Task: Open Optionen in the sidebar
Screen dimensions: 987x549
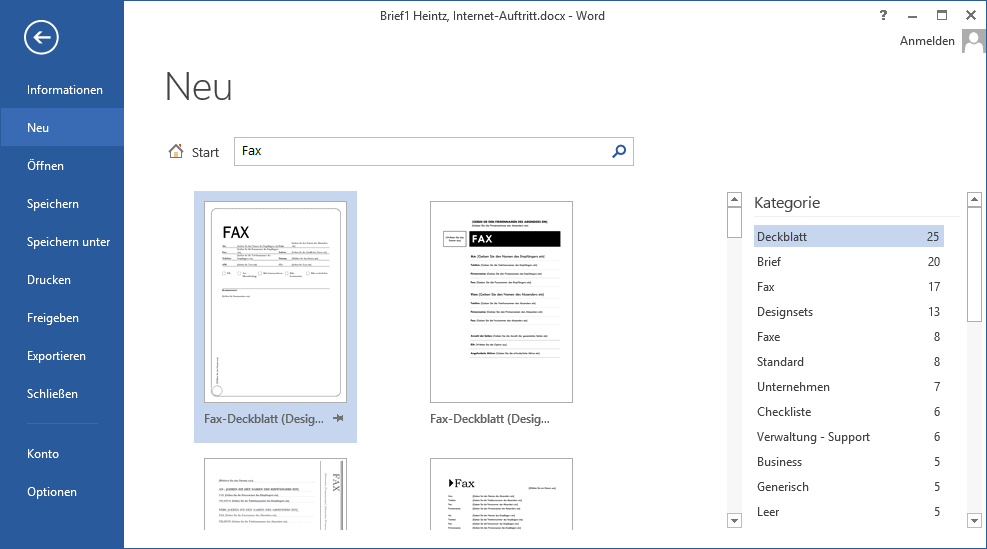Action: (52, 492)
